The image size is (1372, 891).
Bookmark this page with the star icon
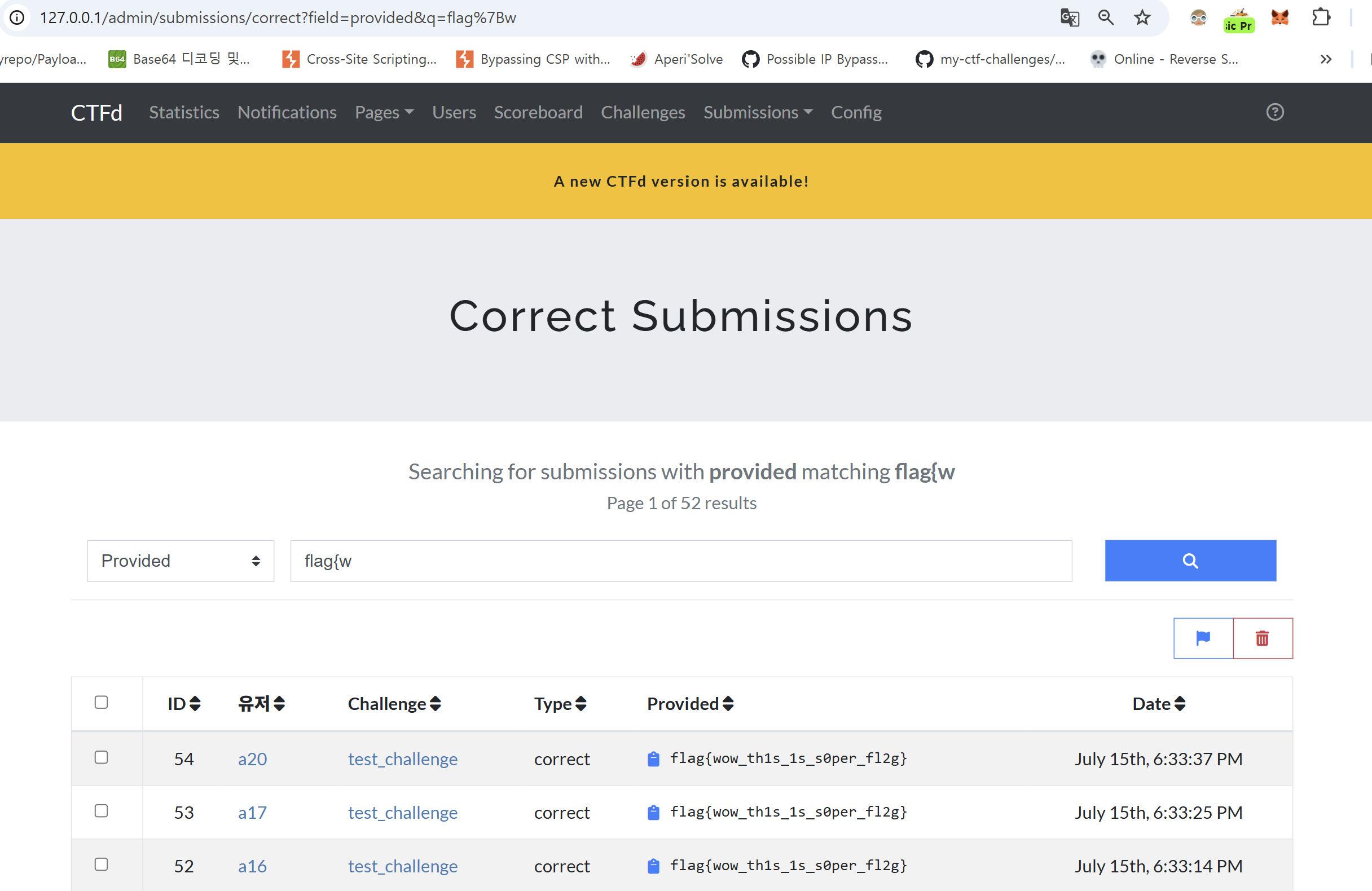click(x=1142, y=17)
